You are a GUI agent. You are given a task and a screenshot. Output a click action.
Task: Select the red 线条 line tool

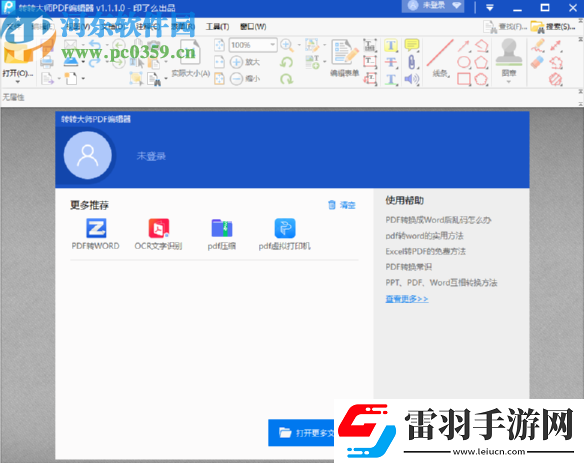click(x=440, y=58)
